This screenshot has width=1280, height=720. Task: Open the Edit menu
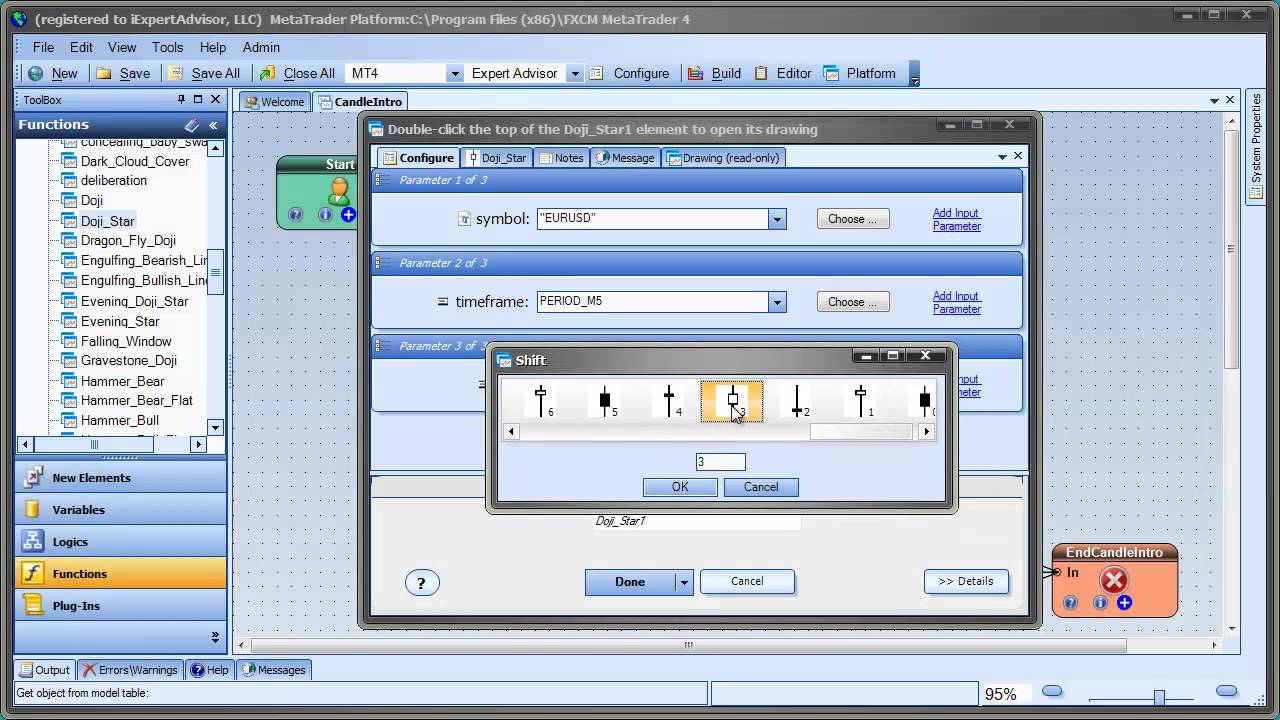point(81,47)
